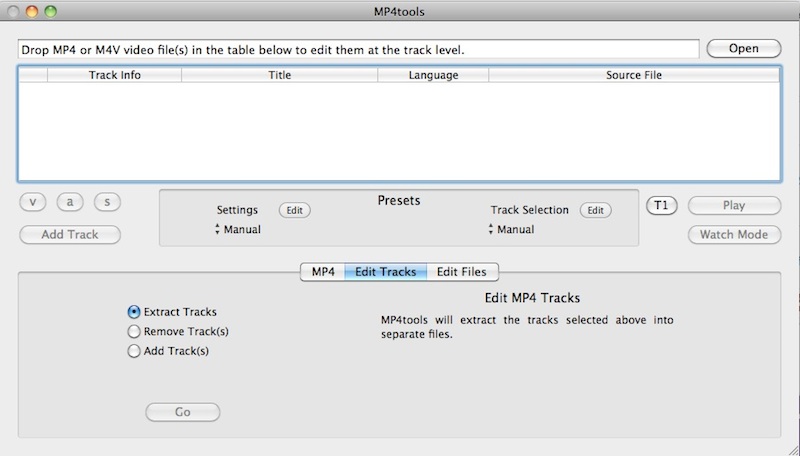This screenshot has height=456, width=800.
Task: Switch to the MP4 tab
Action: pos(323,272)
